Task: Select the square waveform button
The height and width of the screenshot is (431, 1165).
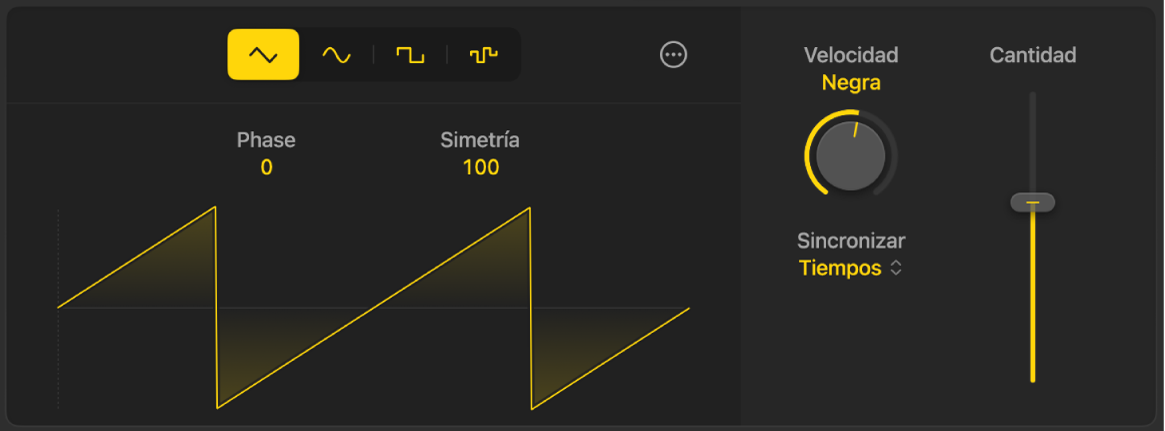Action: (x=410, y=55)
